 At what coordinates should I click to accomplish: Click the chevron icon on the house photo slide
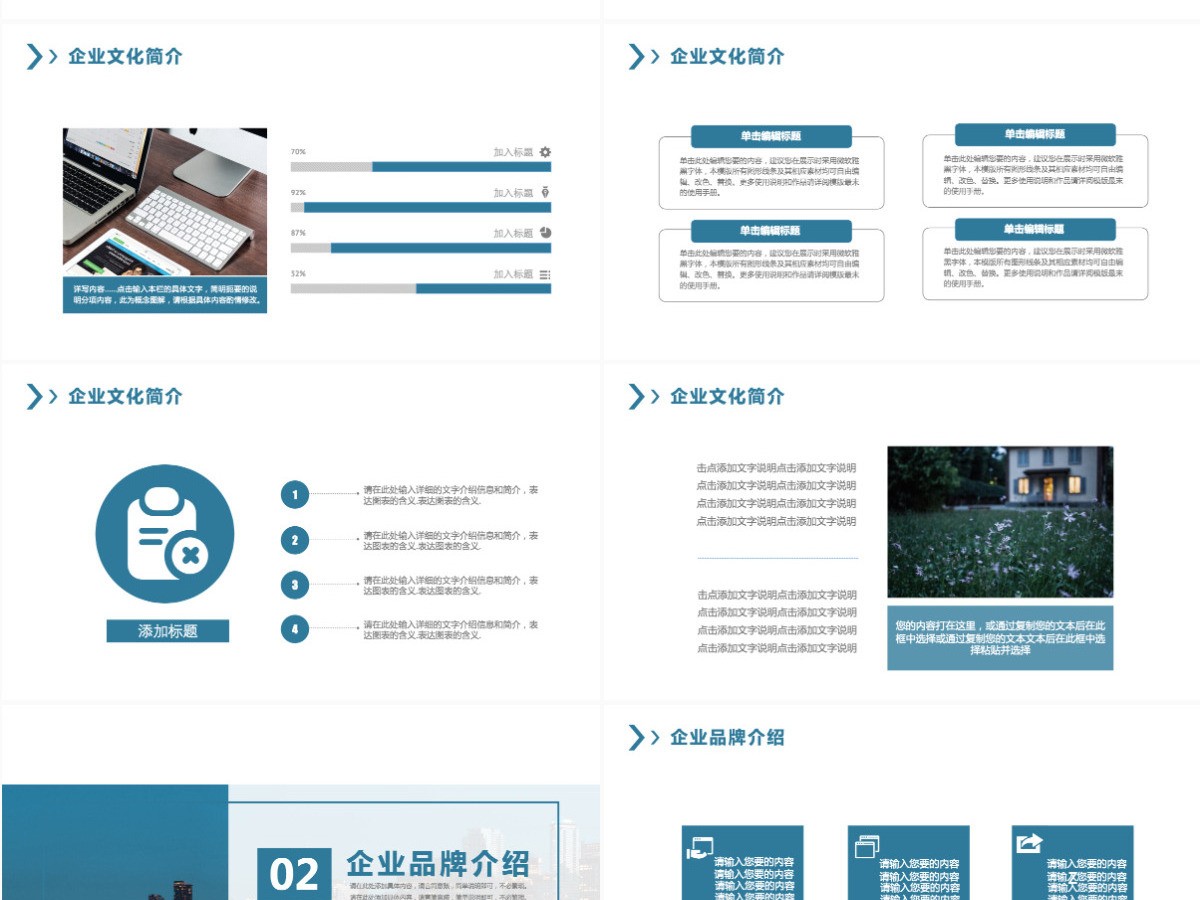643,397
